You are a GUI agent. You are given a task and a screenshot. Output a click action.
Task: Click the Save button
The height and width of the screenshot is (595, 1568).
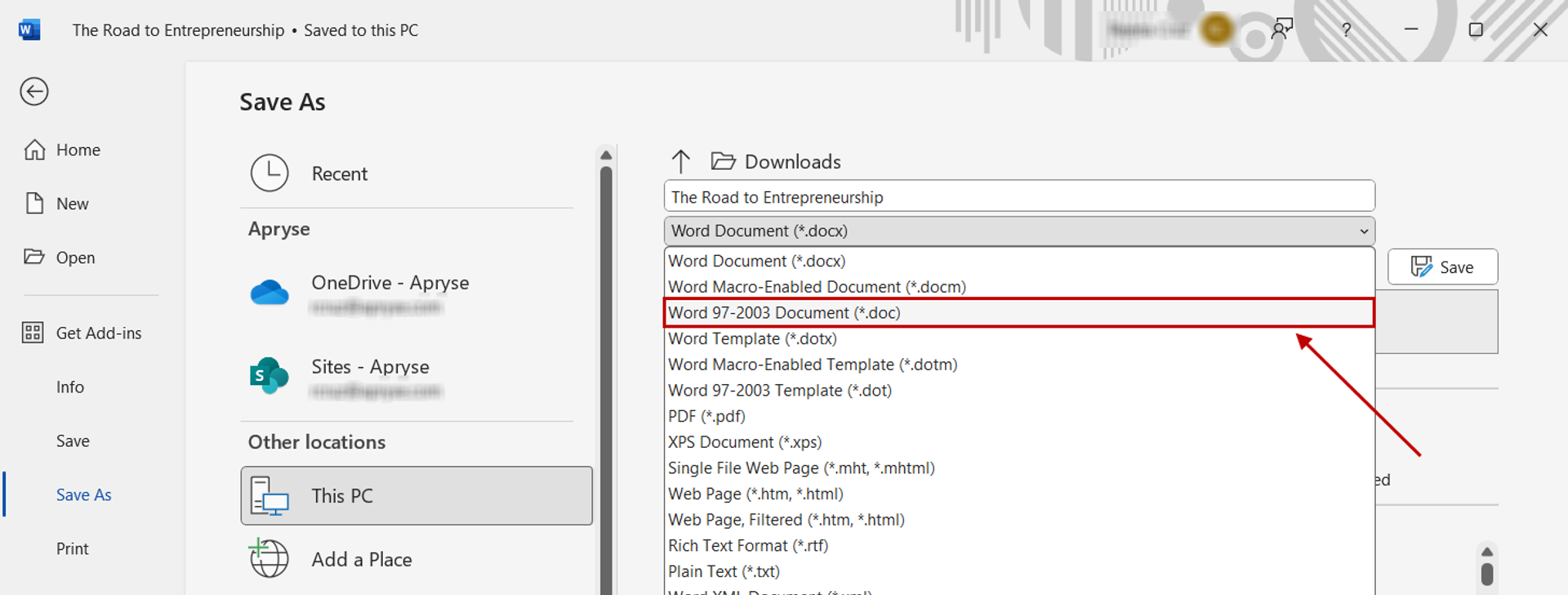click(1442, 267)
